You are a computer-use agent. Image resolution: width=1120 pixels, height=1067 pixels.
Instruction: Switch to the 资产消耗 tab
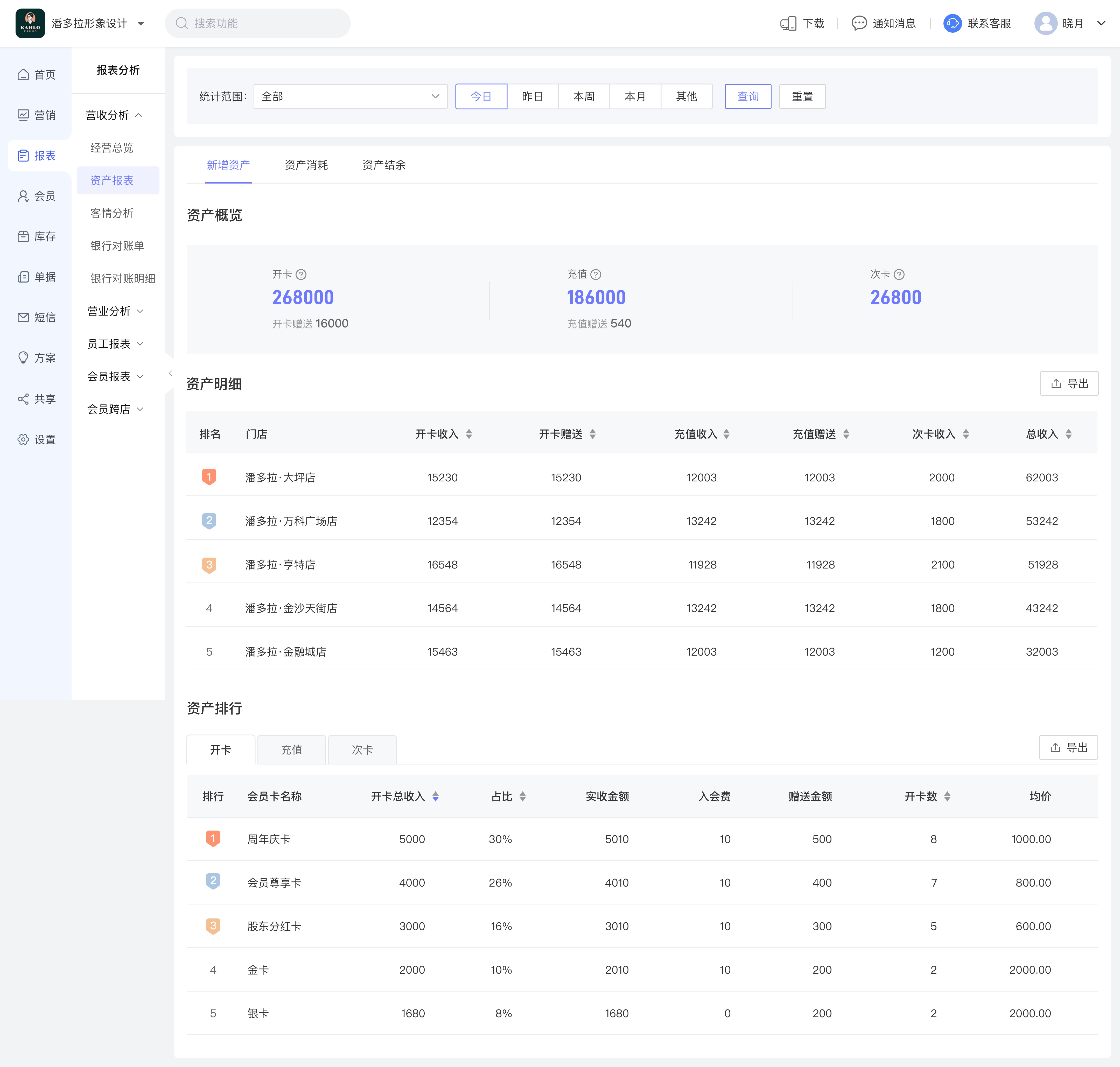pos(306,165)
